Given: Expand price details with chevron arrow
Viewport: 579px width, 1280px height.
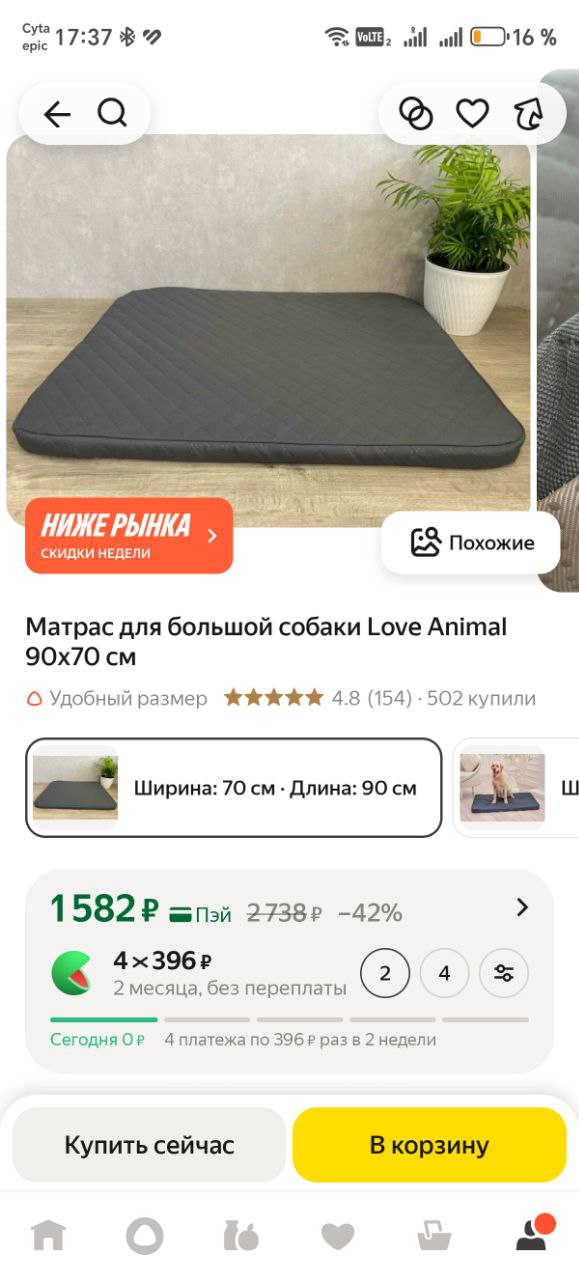Looking at the screenshot, I should pos(522,908).
